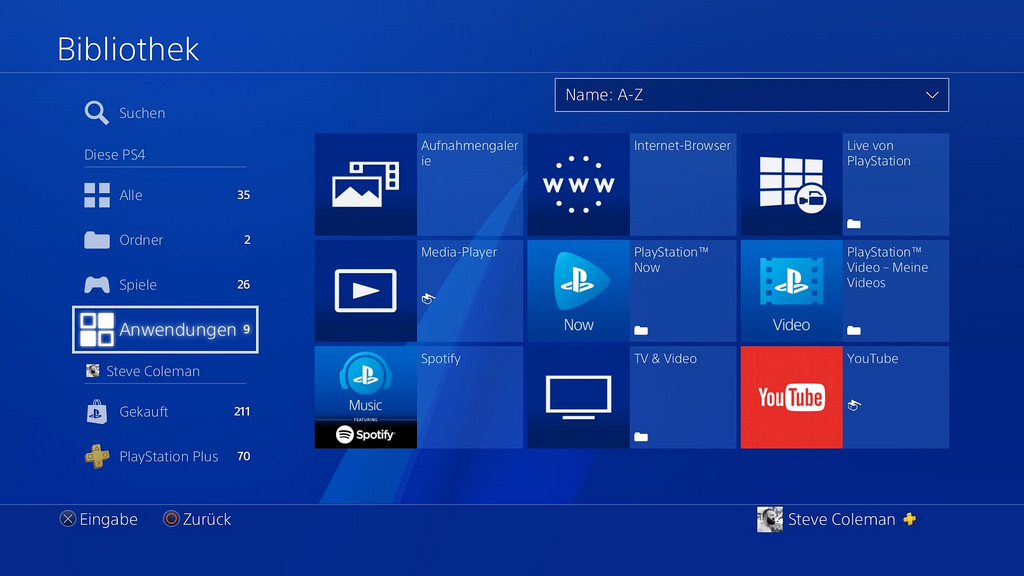Click the Suchen search field
The width and height of the screenshot is (1024, 576).
141,113
